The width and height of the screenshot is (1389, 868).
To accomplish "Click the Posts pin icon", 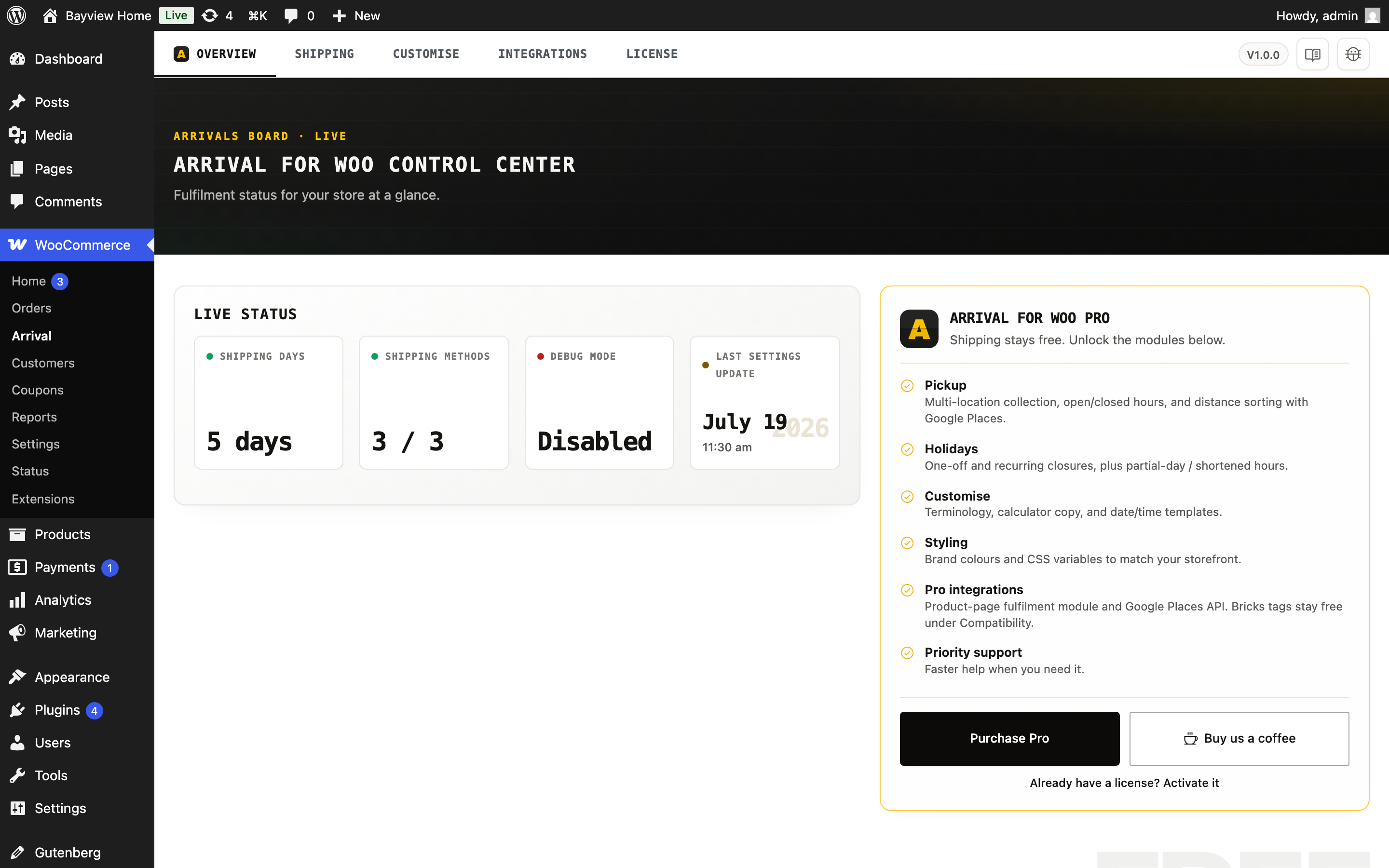I will (17, 102).
